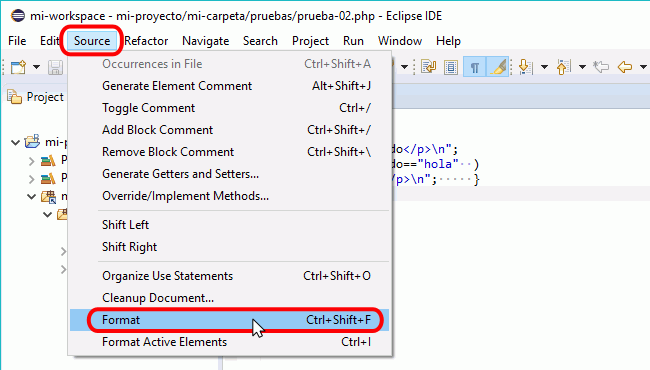Open the Refactor menu
Screen dimensions: 650x370
pos(146,41)
